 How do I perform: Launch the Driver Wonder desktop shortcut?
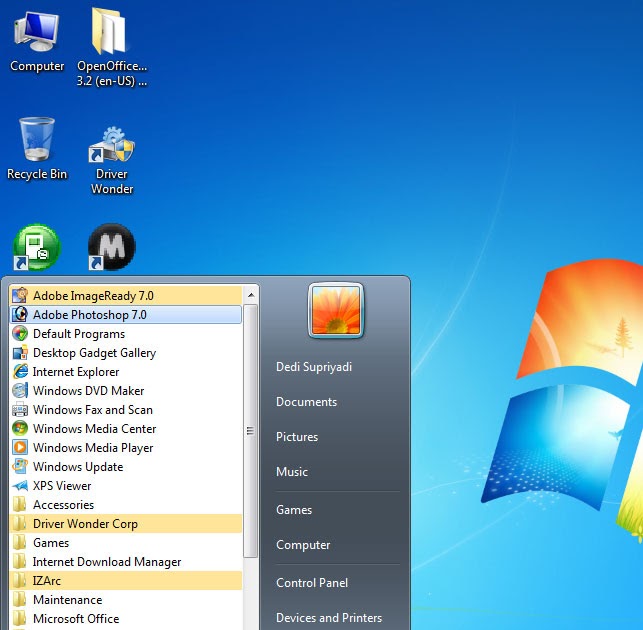tap(112, 160)
